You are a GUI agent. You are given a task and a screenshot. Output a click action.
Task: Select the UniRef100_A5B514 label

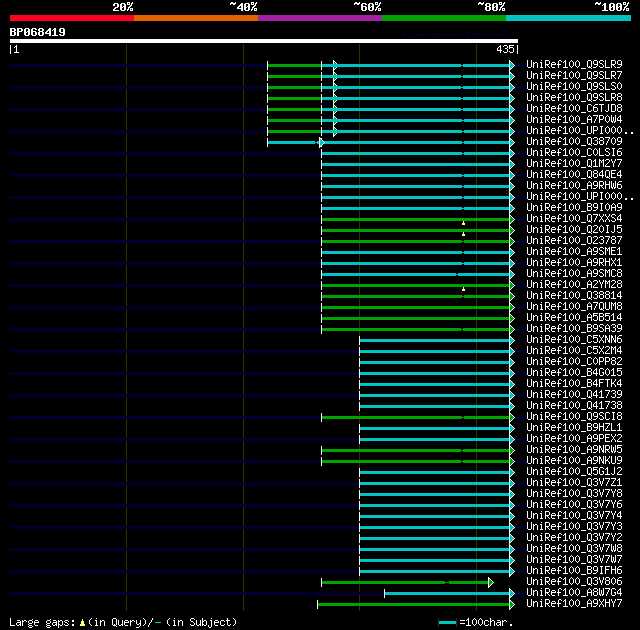click(574, 318)
